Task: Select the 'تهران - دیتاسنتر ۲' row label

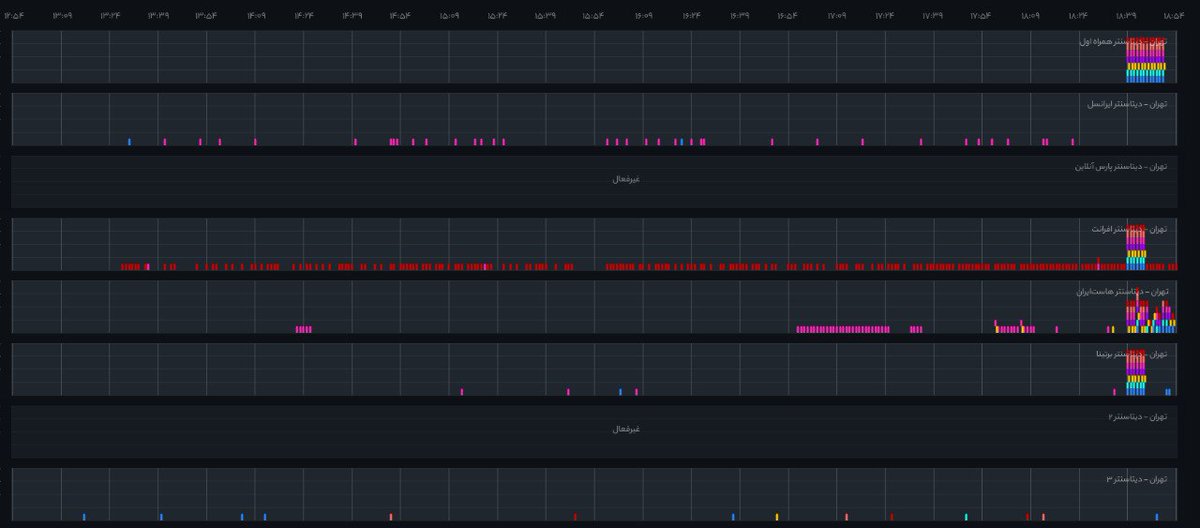Action: click(1137, 416)
